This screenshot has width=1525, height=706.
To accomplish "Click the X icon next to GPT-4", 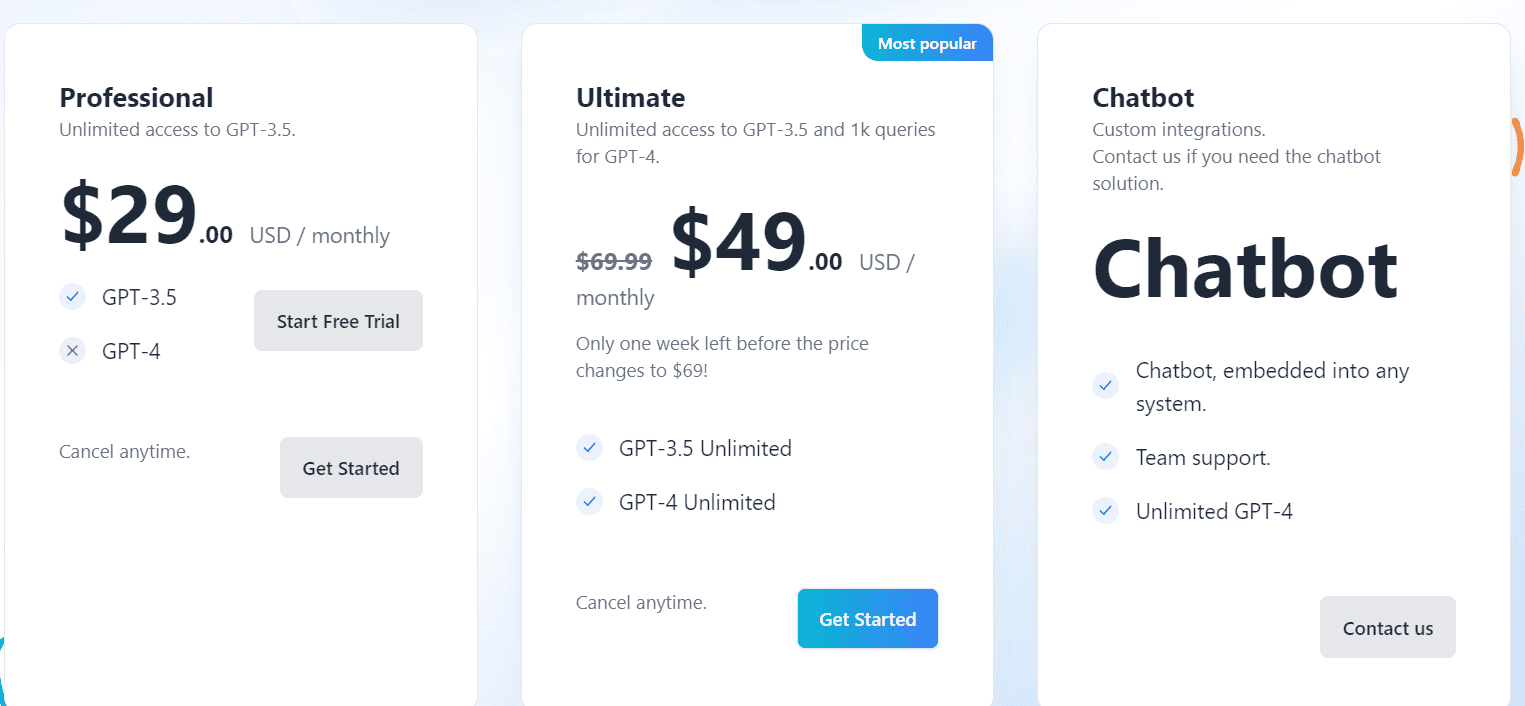I will [72, 350].
